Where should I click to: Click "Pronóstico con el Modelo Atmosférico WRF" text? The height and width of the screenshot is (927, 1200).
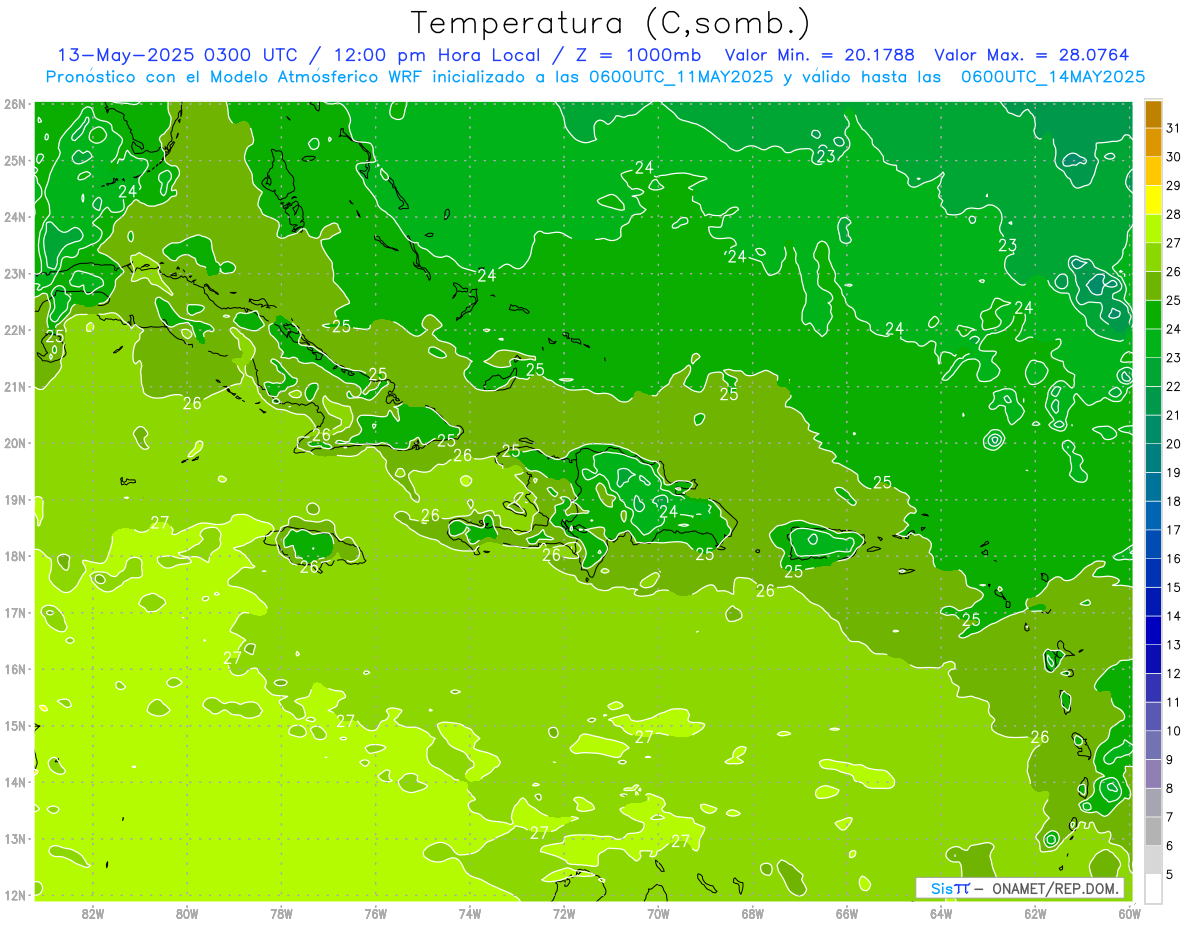click(234, 76)
